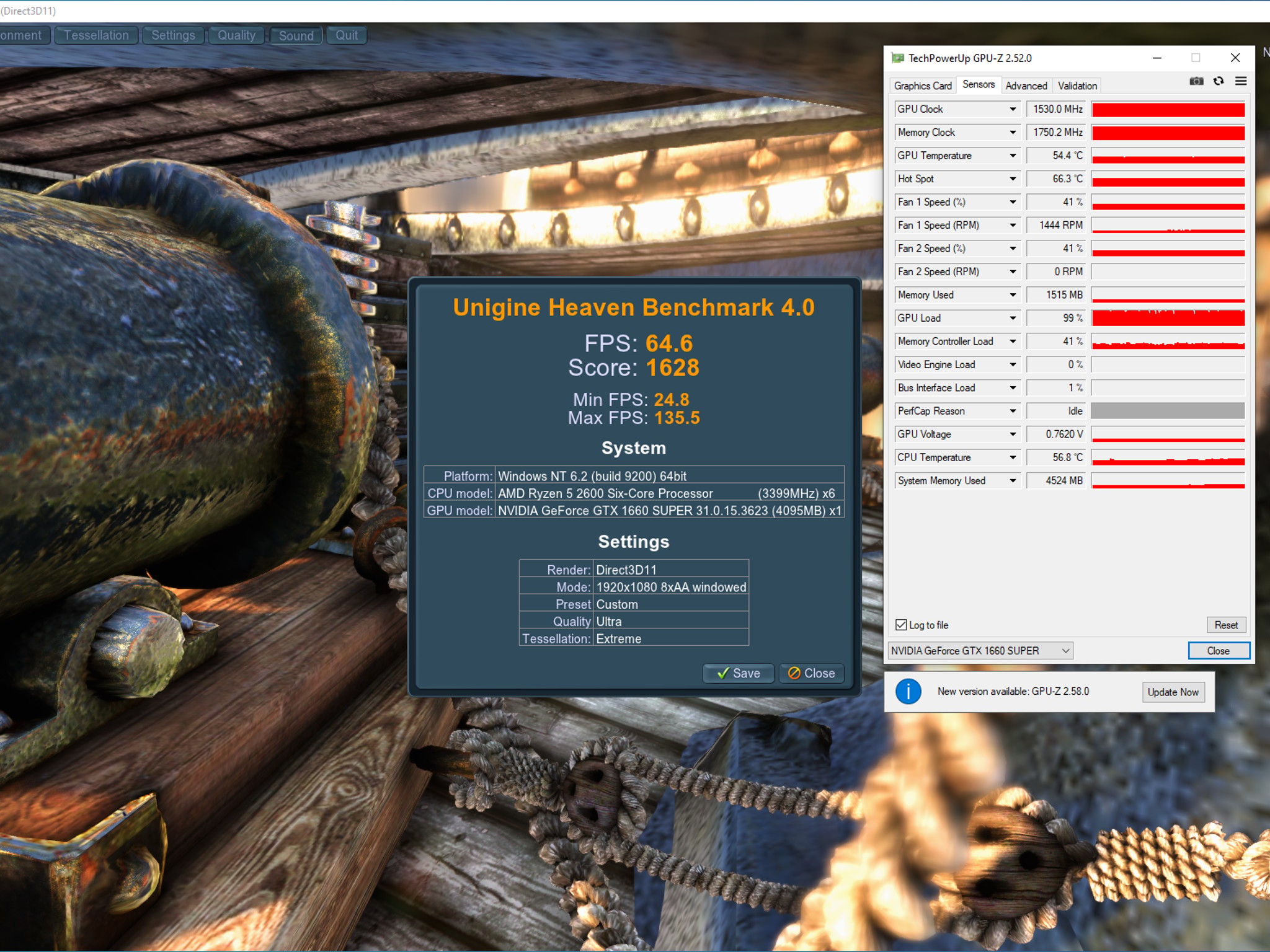Open the NVIDIA GeForce GTX 1660 SUPER selector
Image resolution: width=1270 pixels, height=952 pixels.
(x=980, y=651)
